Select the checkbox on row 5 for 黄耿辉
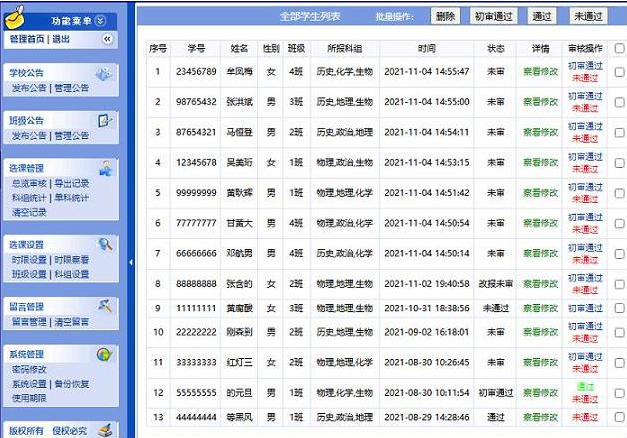This screenshot has width=627, height=438. (x=619, y=193)
